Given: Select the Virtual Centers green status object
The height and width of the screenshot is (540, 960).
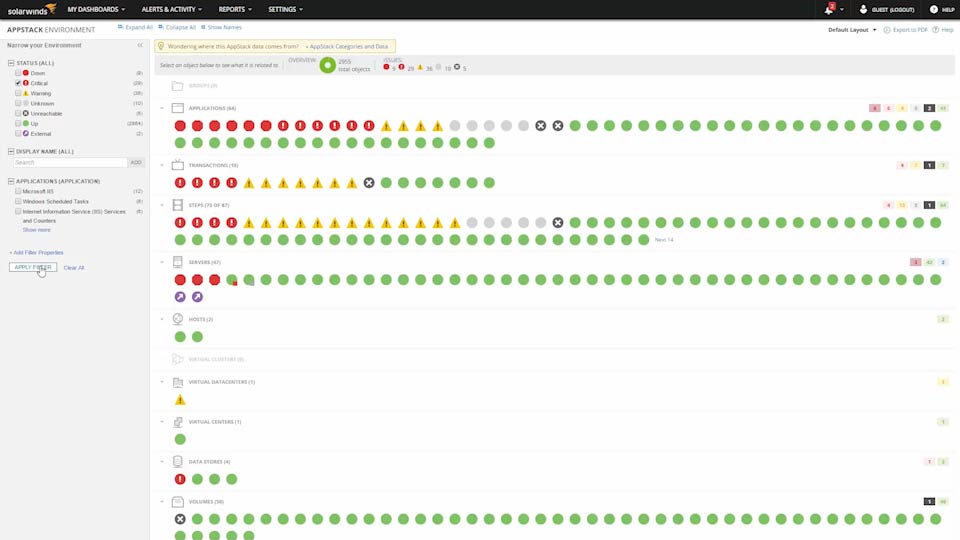Looking at the screenshot, I should tap(180, 439).
